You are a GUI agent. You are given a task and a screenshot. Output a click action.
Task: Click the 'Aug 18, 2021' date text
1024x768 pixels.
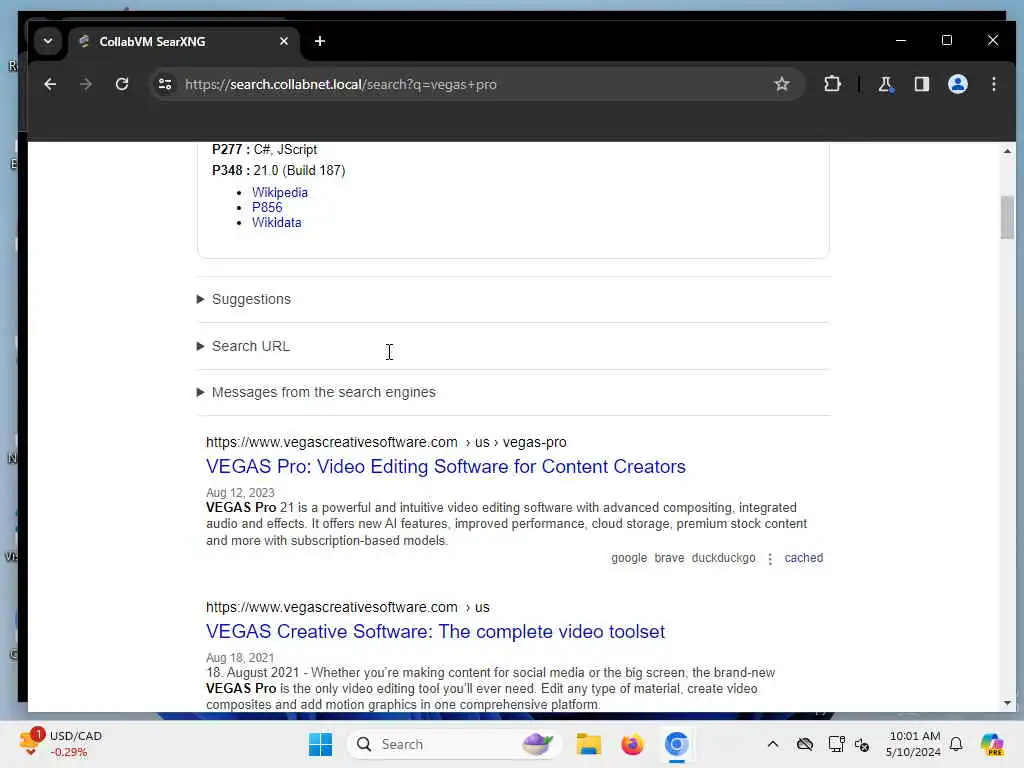[x=240, y=658]
